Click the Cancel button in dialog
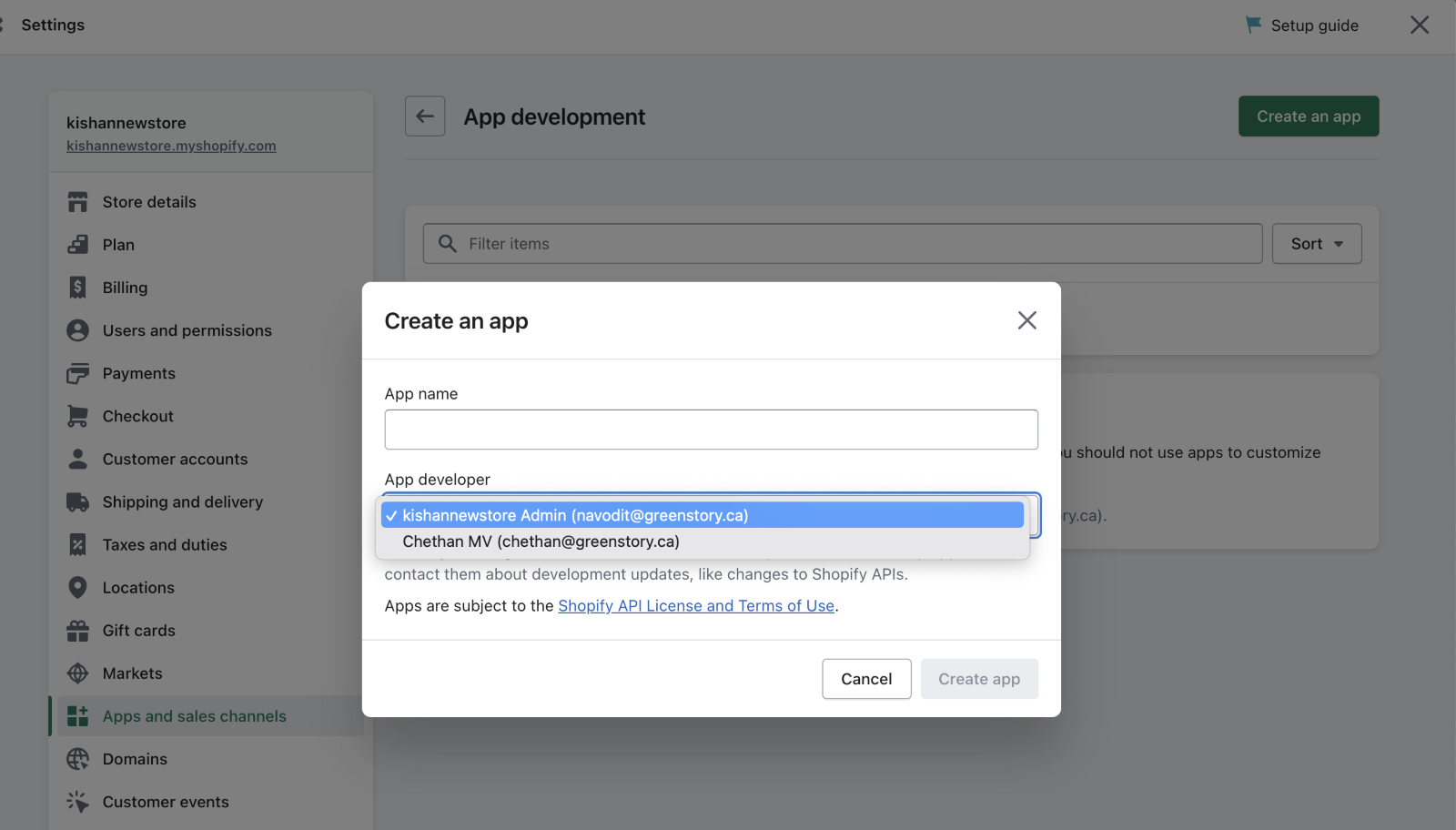 pyautogui.click(x=866, y=679)
